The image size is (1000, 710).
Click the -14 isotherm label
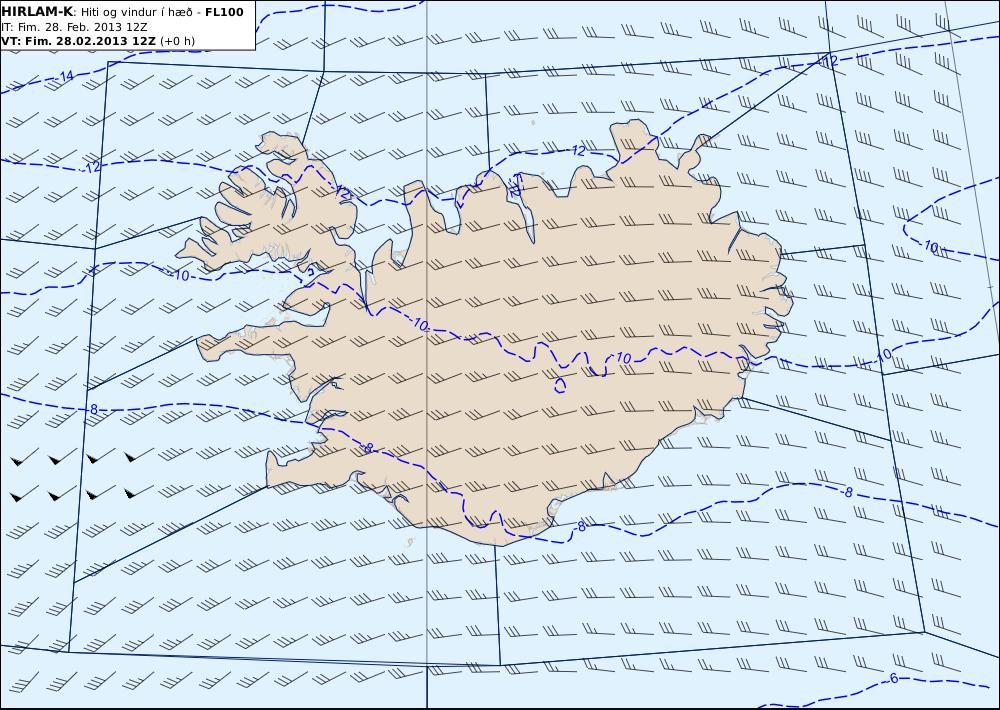pos(64,77)
